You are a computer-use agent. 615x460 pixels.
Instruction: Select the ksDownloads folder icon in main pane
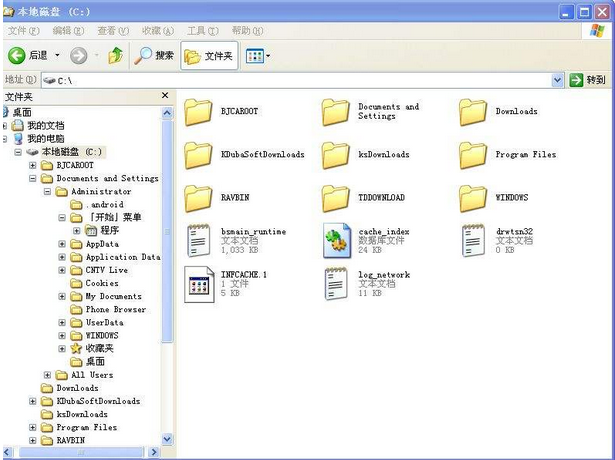click(335, 155)
